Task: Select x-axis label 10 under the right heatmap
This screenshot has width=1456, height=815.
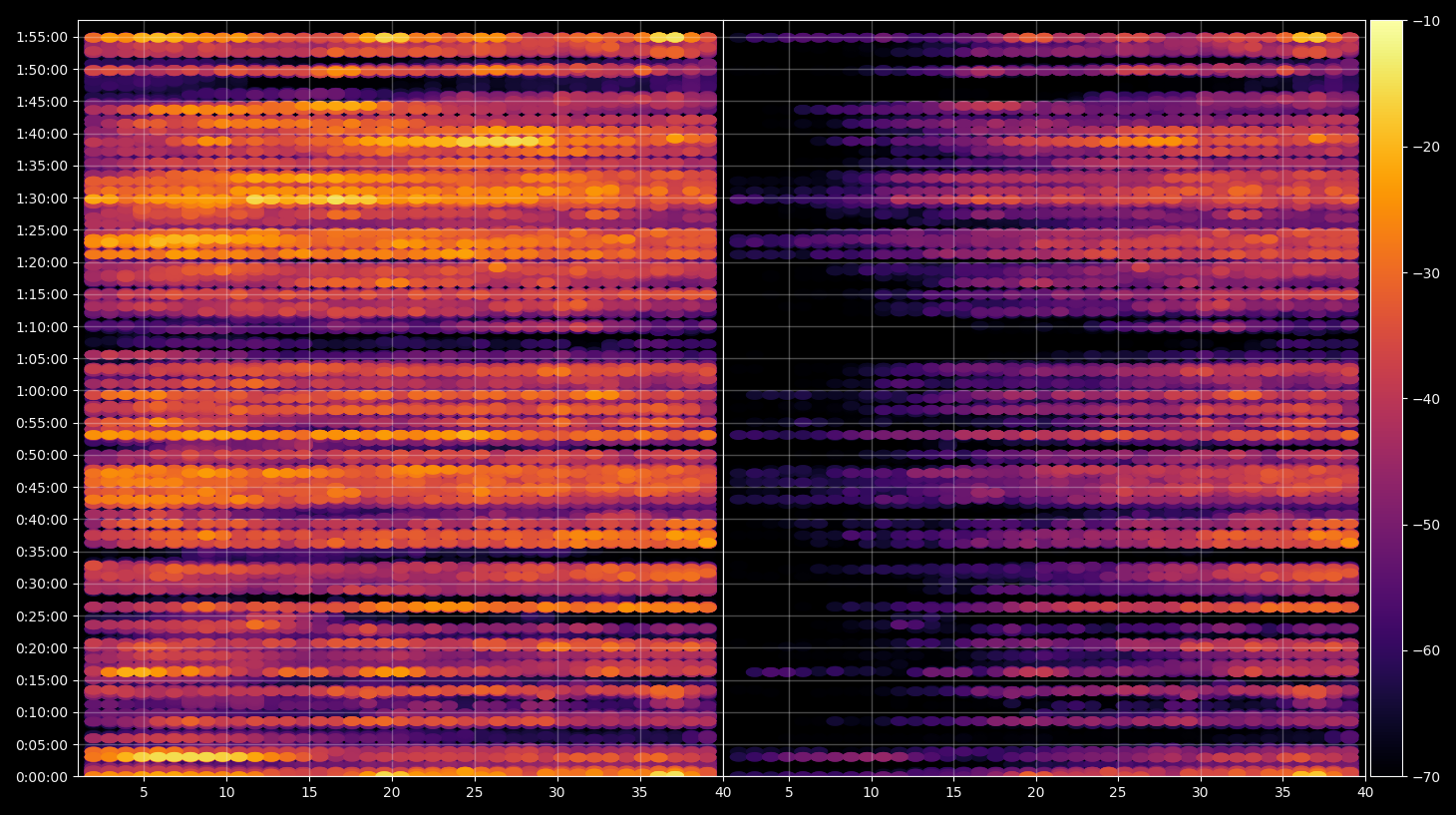Action: pyautogui.click(x=871, y=792)
